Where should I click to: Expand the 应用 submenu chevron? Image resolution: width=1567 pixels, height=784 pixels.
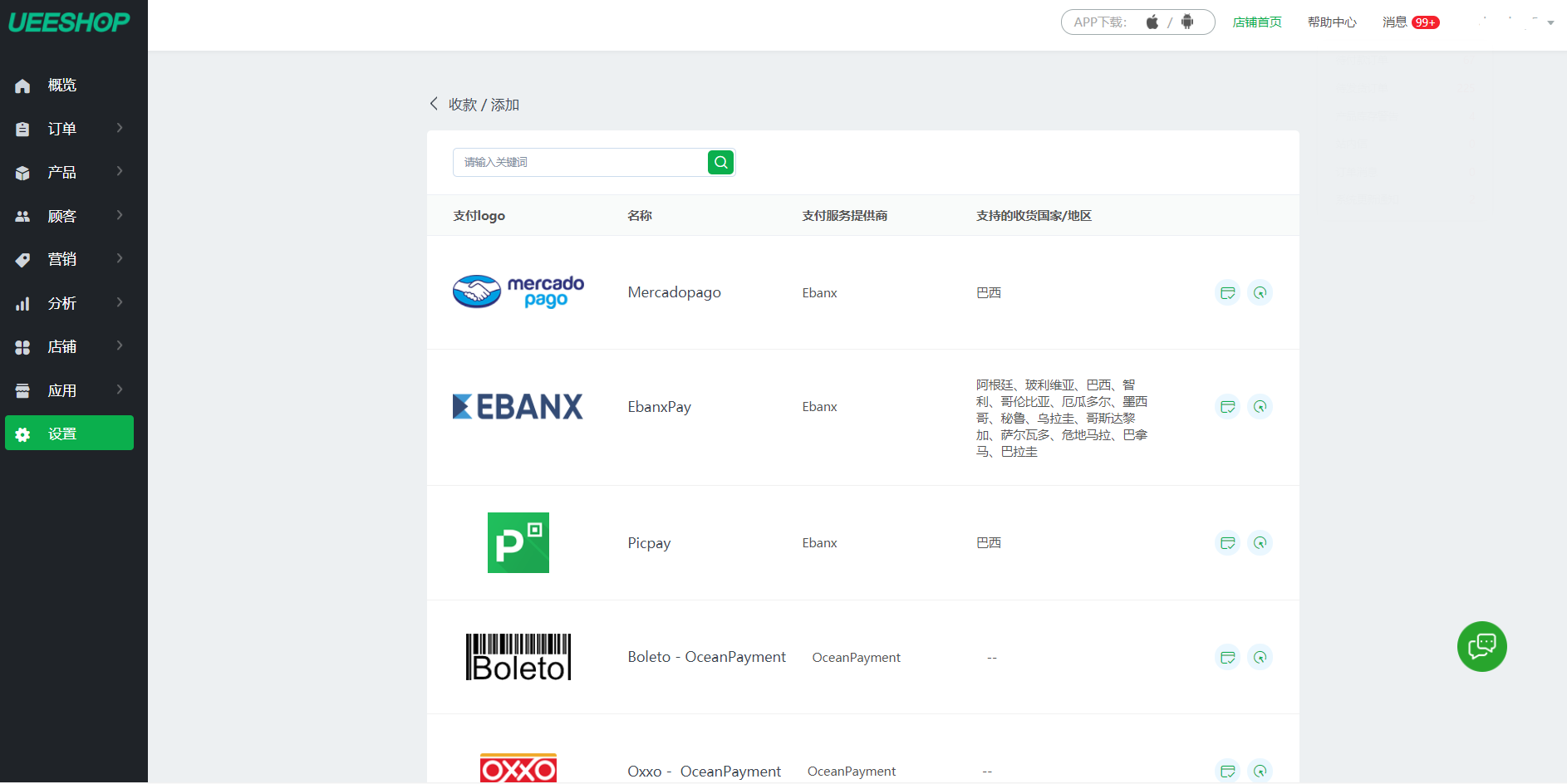[x=120, y=390]
